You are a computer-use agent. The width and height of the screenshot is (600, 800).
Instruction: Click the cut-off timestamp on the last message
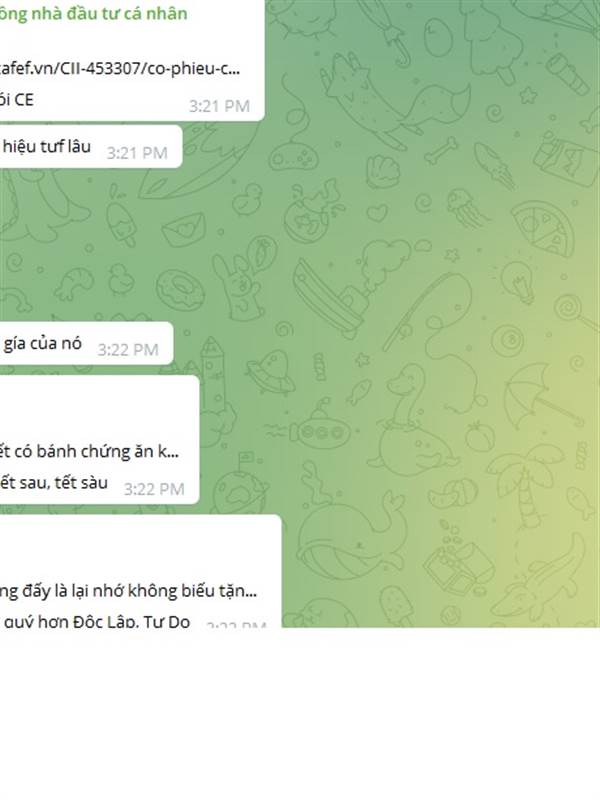pyautogui.click(x=236, y=623)
